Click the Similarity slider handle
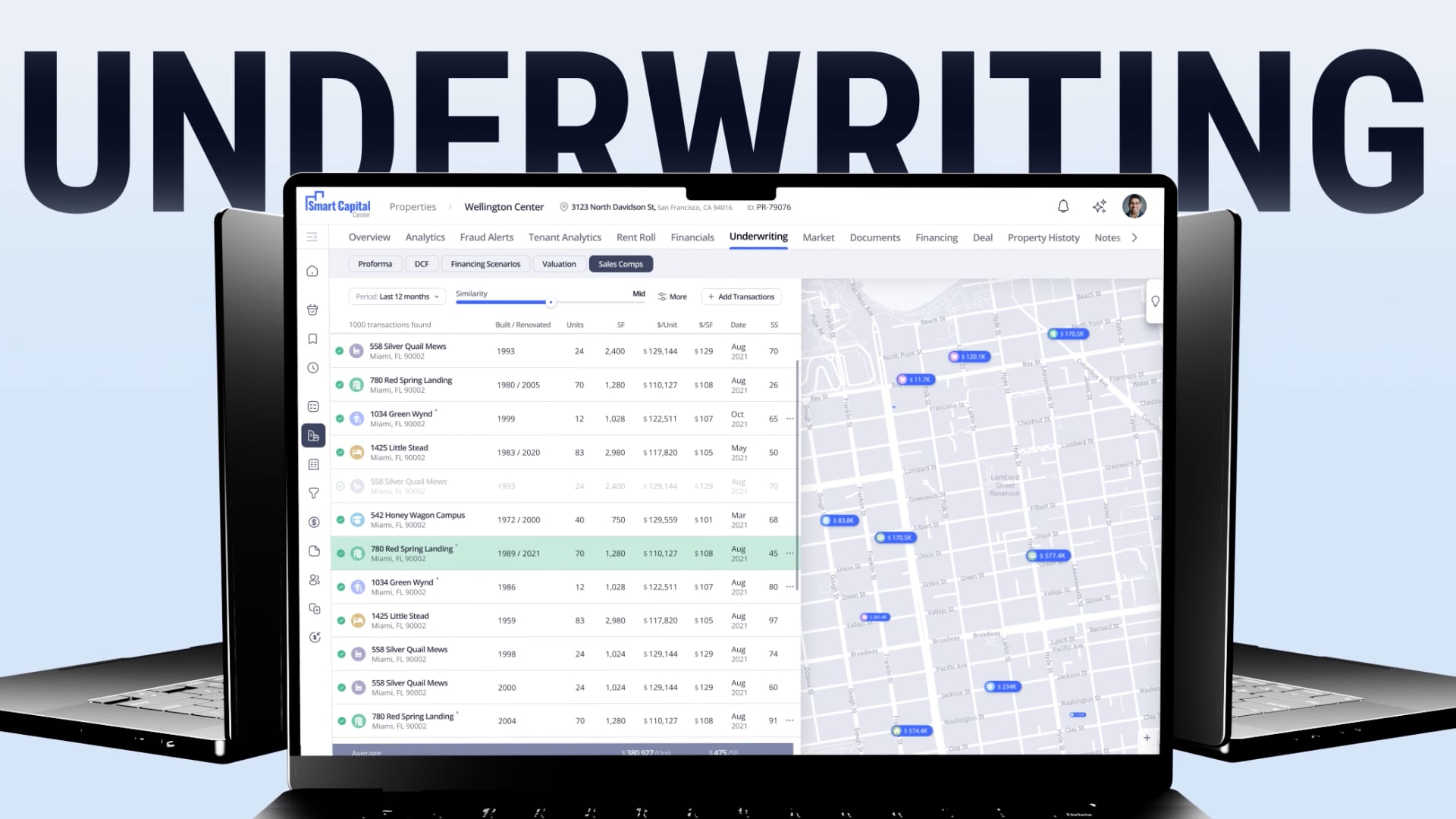 click(551, 303)
